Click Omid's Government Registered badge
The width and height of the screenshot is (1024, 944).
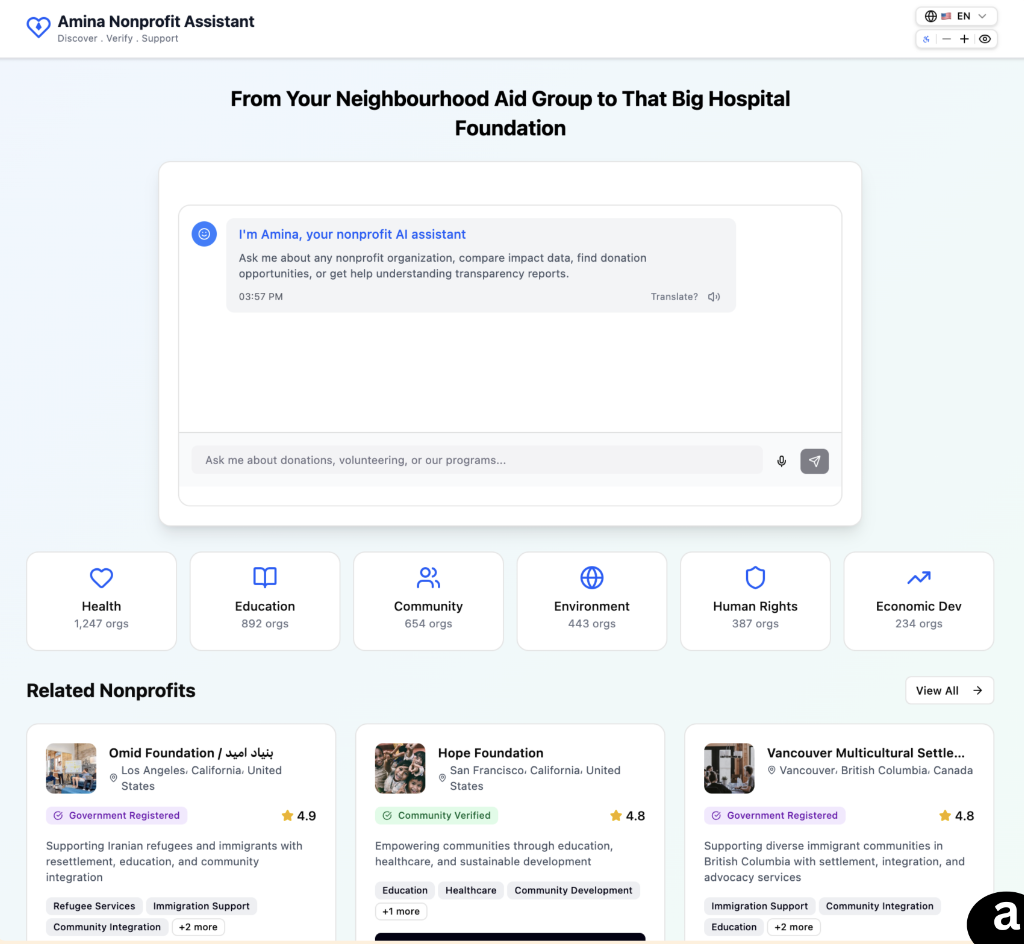click(x=116, y=815)
